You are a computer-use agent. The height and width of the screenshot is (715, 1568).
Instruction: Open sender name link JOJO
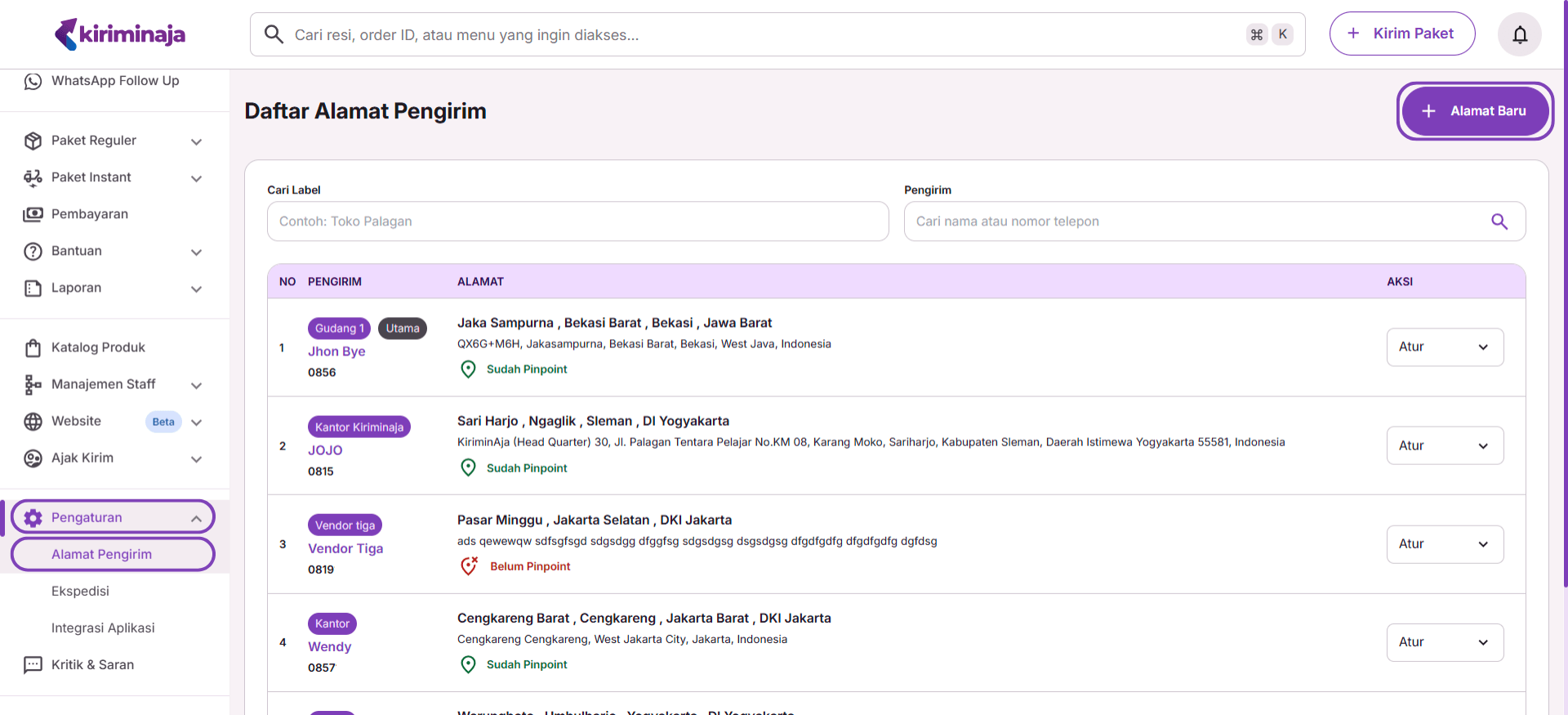click(325, 450)
